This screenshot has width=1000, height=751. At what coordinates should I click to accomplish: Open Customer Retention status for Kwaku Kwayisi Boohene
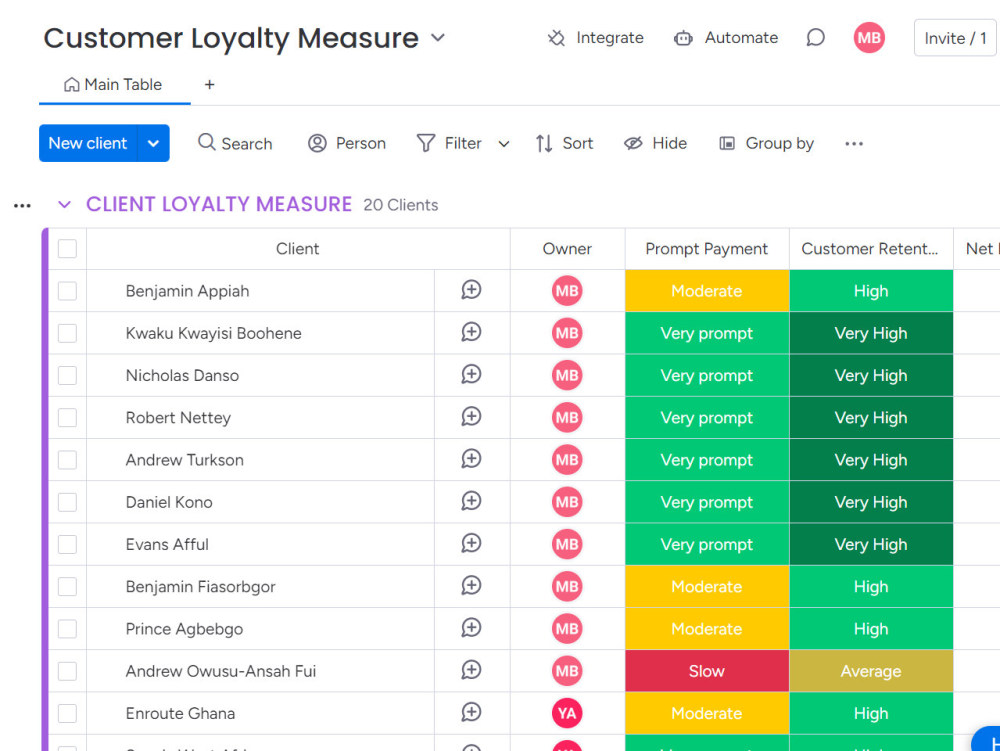click(871, 333)
